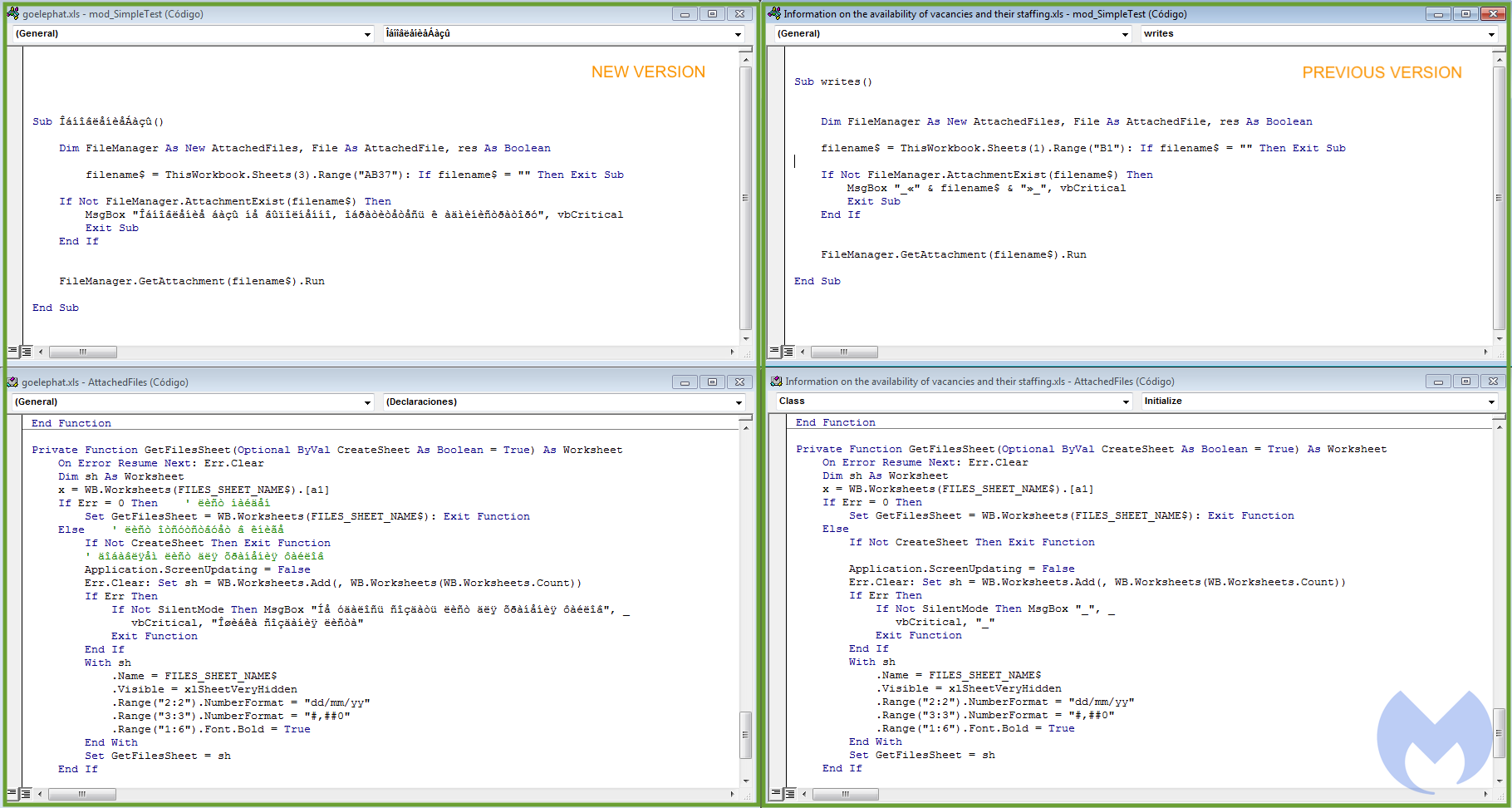Open (General) object dropdown in Information workbook mod_SimpleTest window
Screen dimensions: 1512x808
(x=952, y=34)
